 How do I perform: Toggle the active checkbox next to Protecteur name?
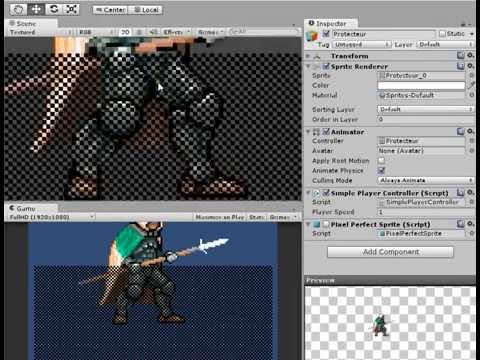[326, 34]
